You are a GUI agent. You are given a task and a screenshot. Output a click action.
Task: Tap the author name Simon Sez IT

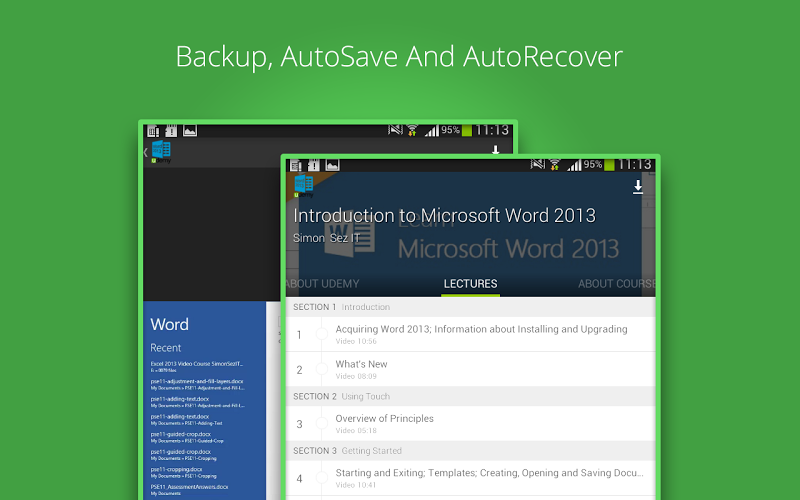click(327, 238)
